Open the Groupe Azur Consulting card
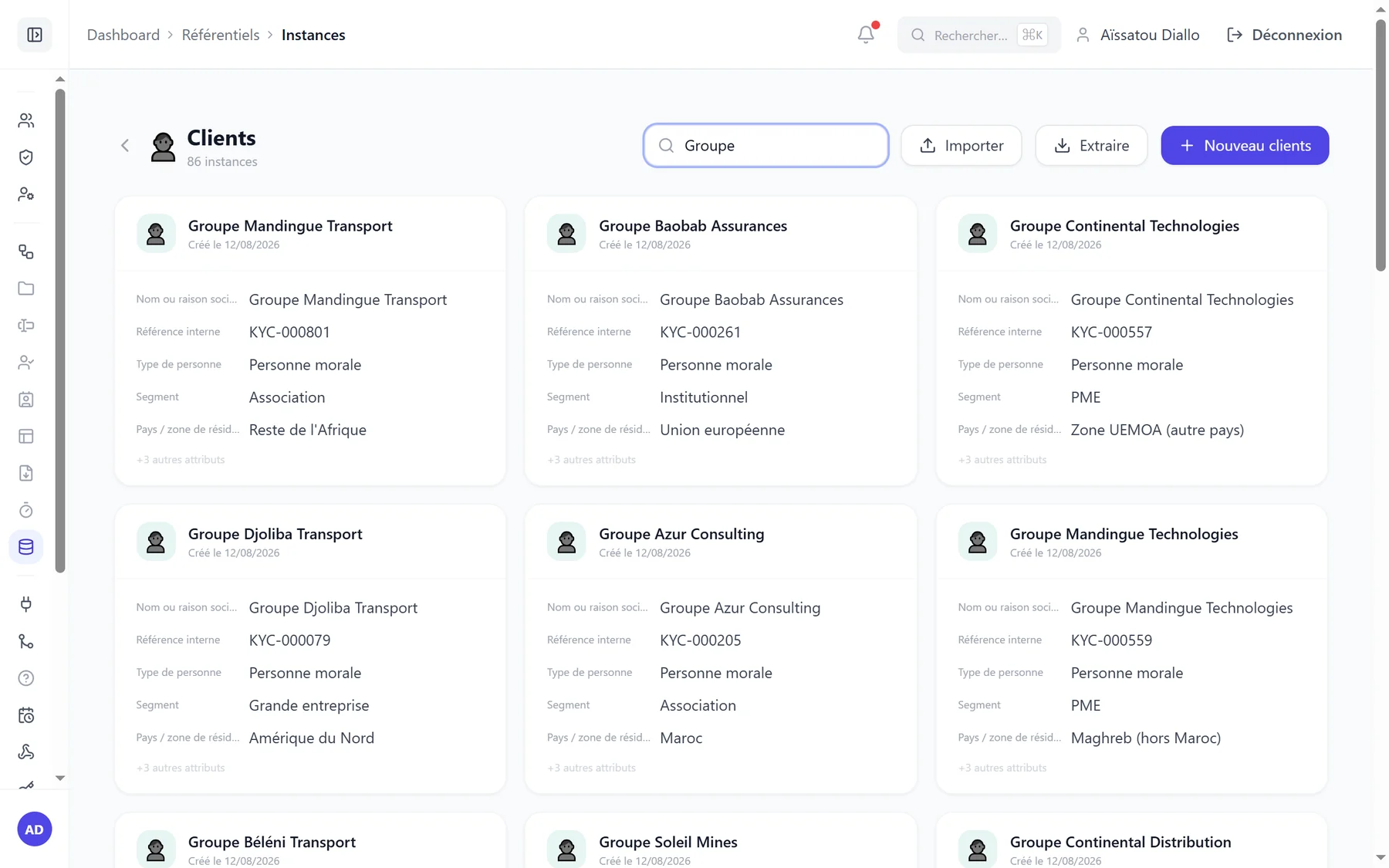Viewport: 1389px width, 868px height. pos(721,649)
